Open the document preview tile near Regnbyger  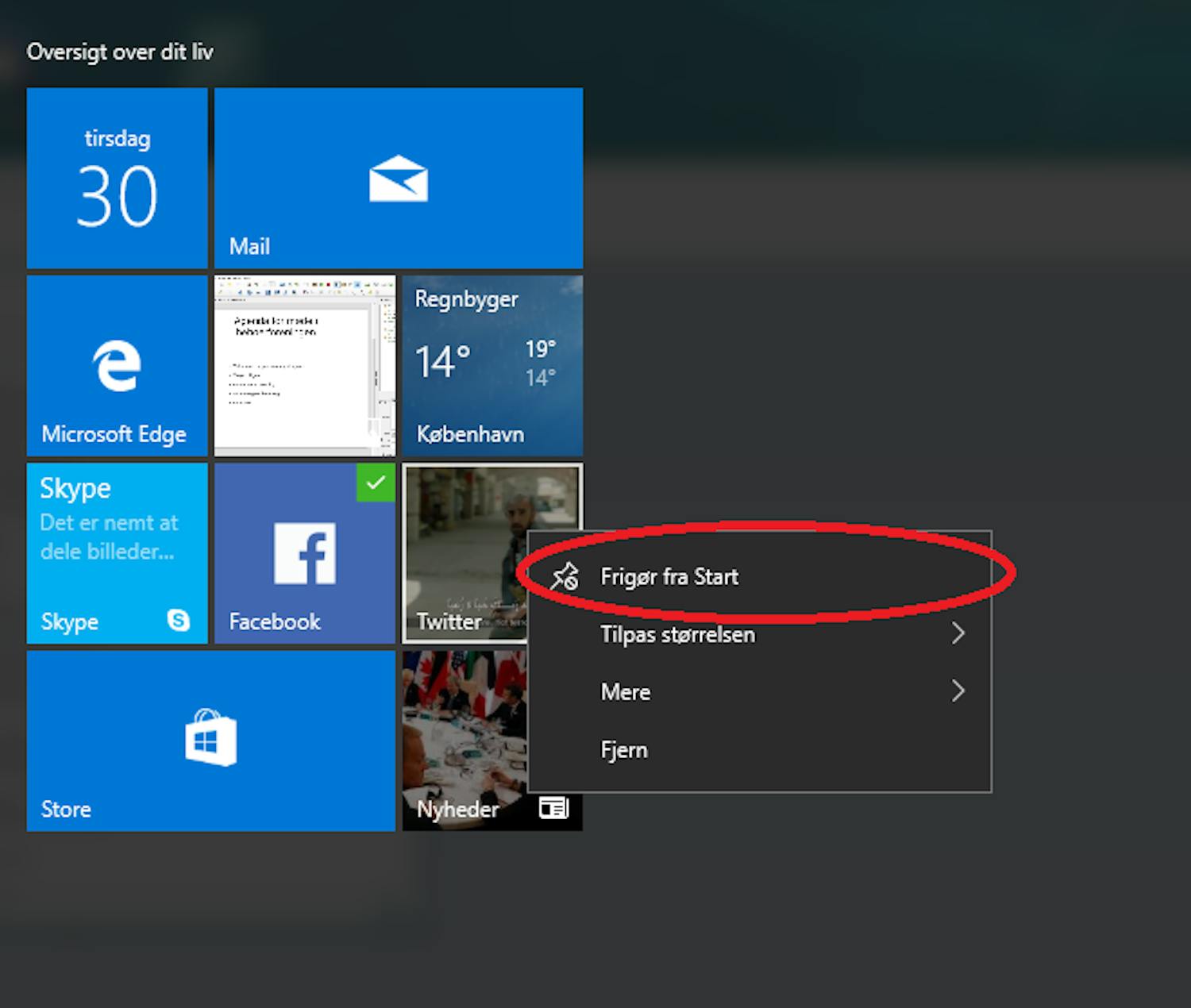pos(304,365)
